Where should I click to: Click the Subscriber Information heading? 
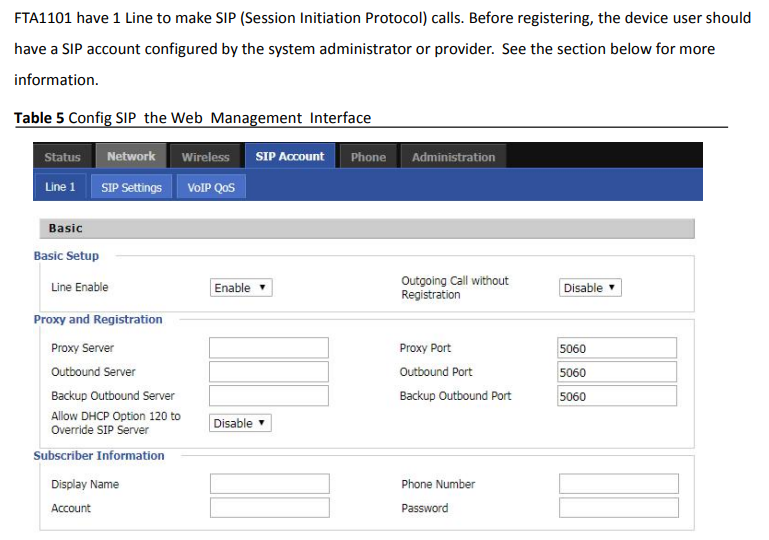pyautogui.click(x=99, y=456)
